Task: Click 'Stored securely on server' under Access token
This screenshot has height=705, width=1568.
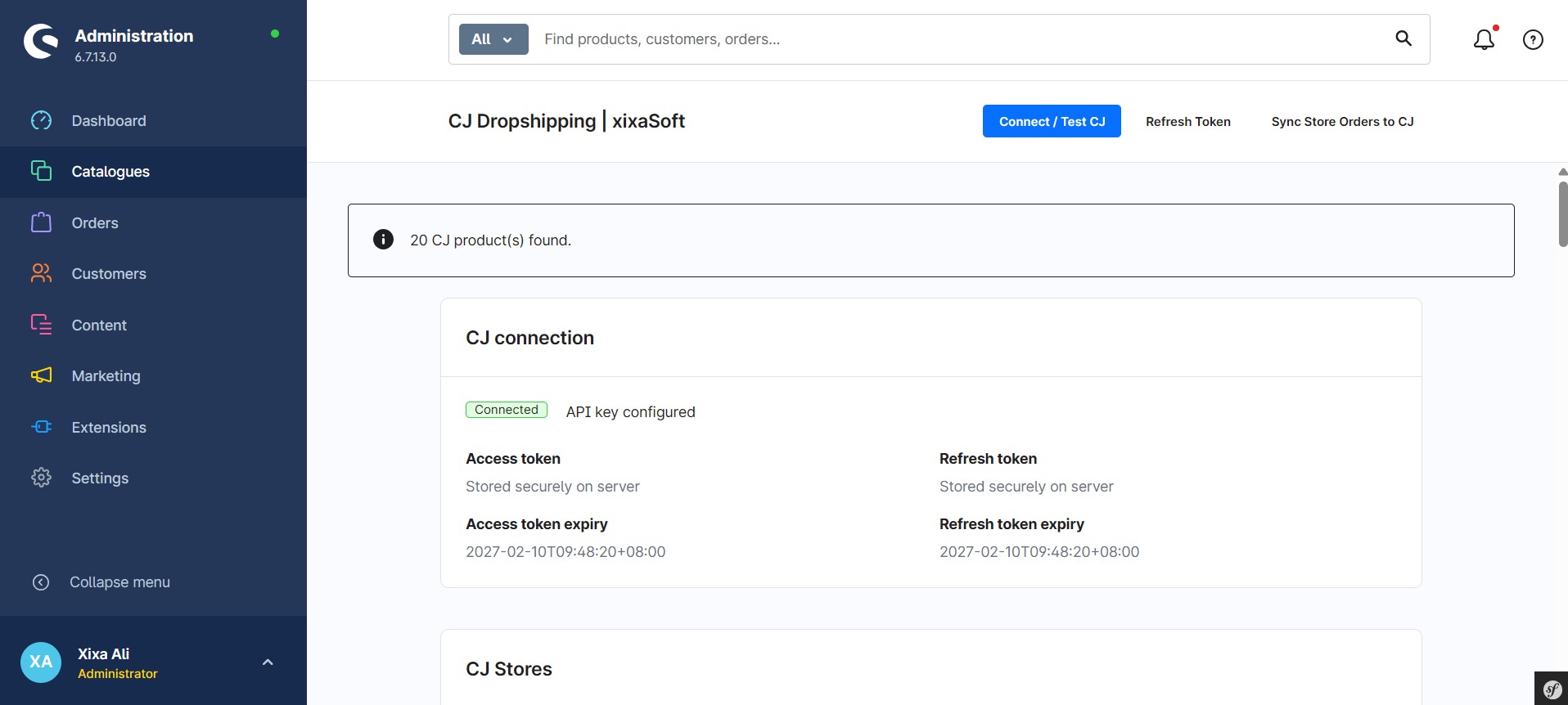Action: click(x=552, y=487)
